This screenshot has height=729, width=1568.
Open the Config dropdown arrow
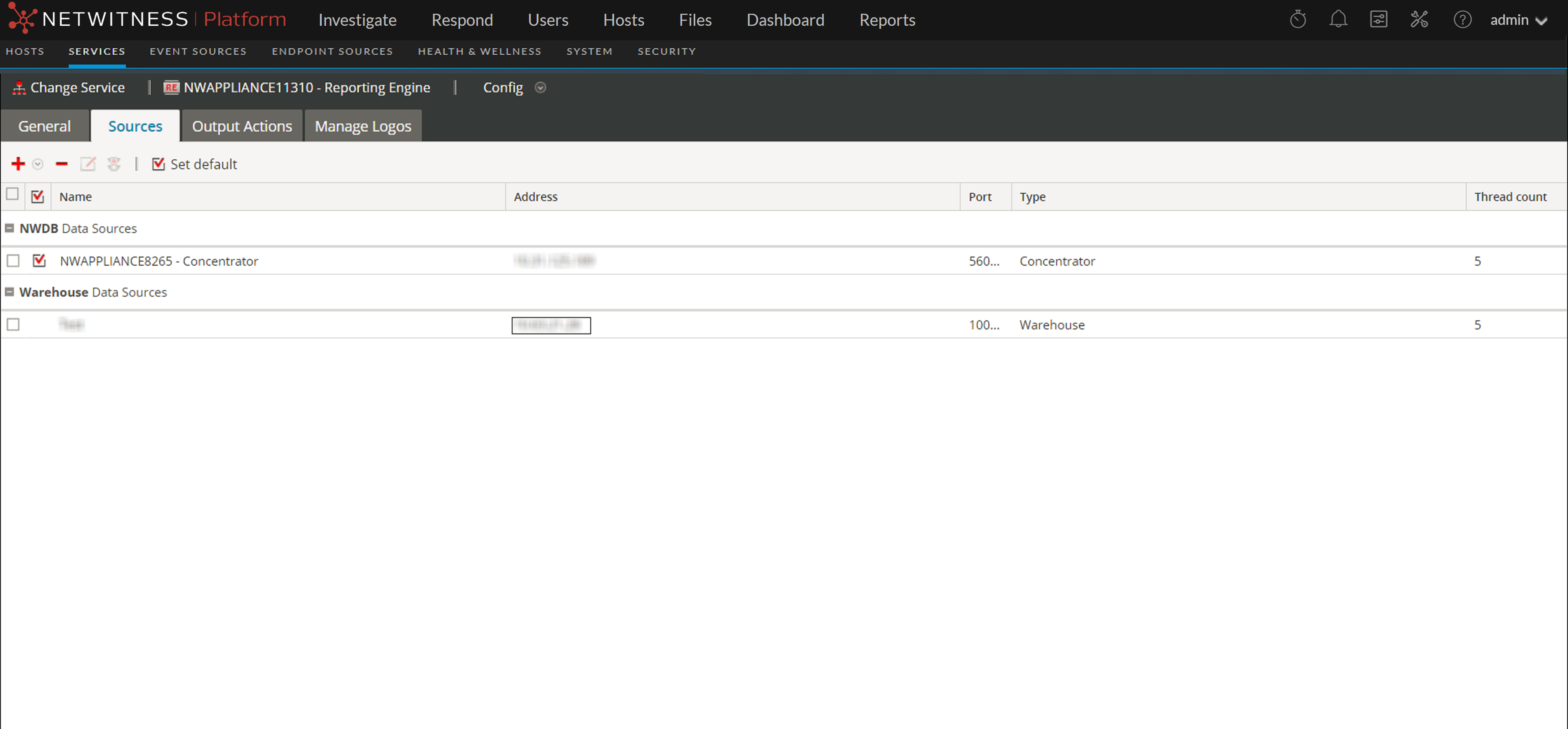click(x=540, y=87)
